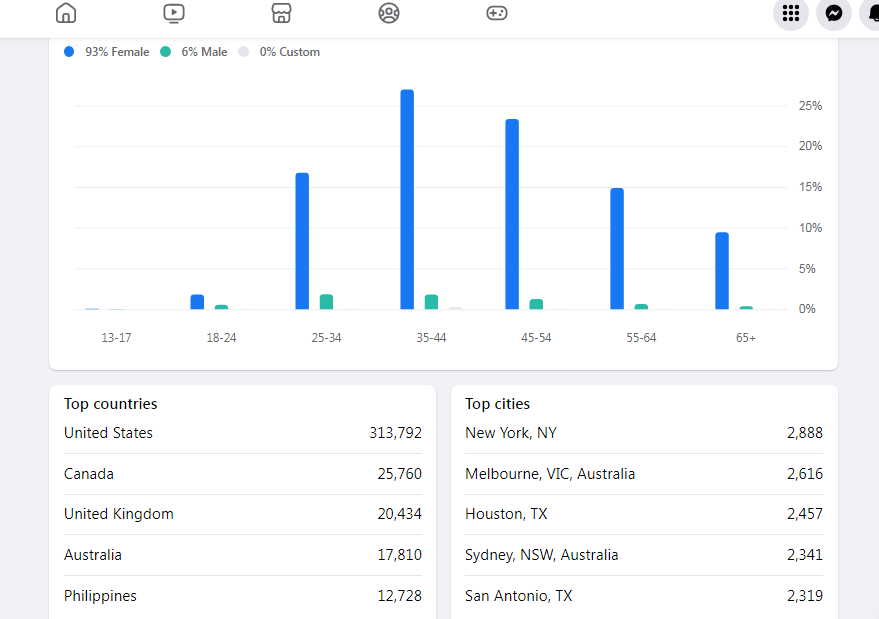Open the Gaming controller icon
The height and width of the screenshot is (619, 879).
pyautogui.click(x=497, y=13)
